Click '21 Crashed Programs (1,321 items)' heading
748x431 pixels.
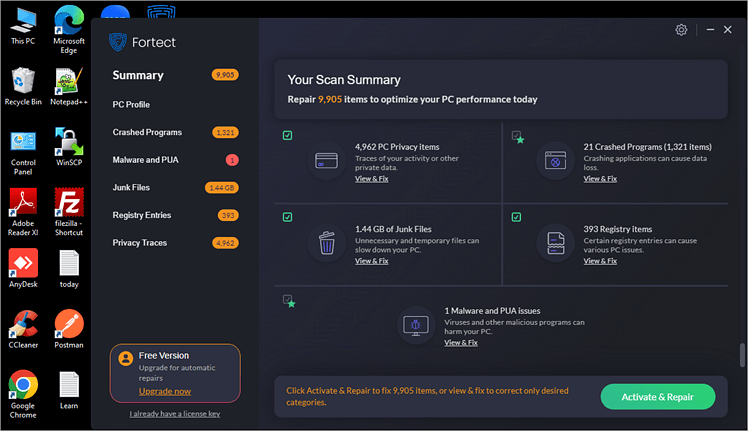(647, 147)
